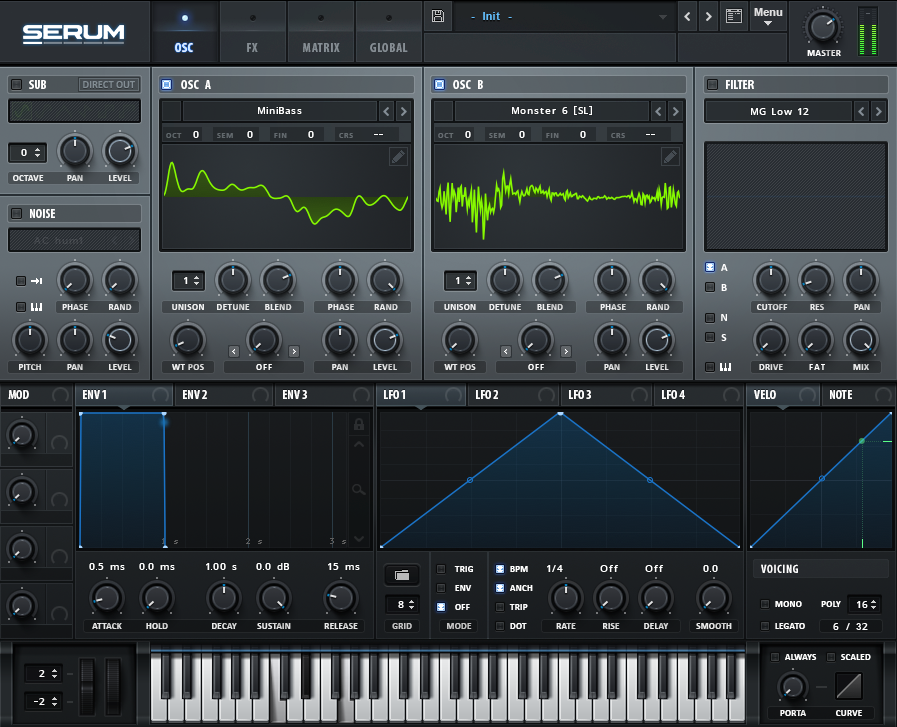The width and height of the screenshot is (897, 727).
Task: Adjust the SUB octave stepper
Action: (x=27, y=153)
